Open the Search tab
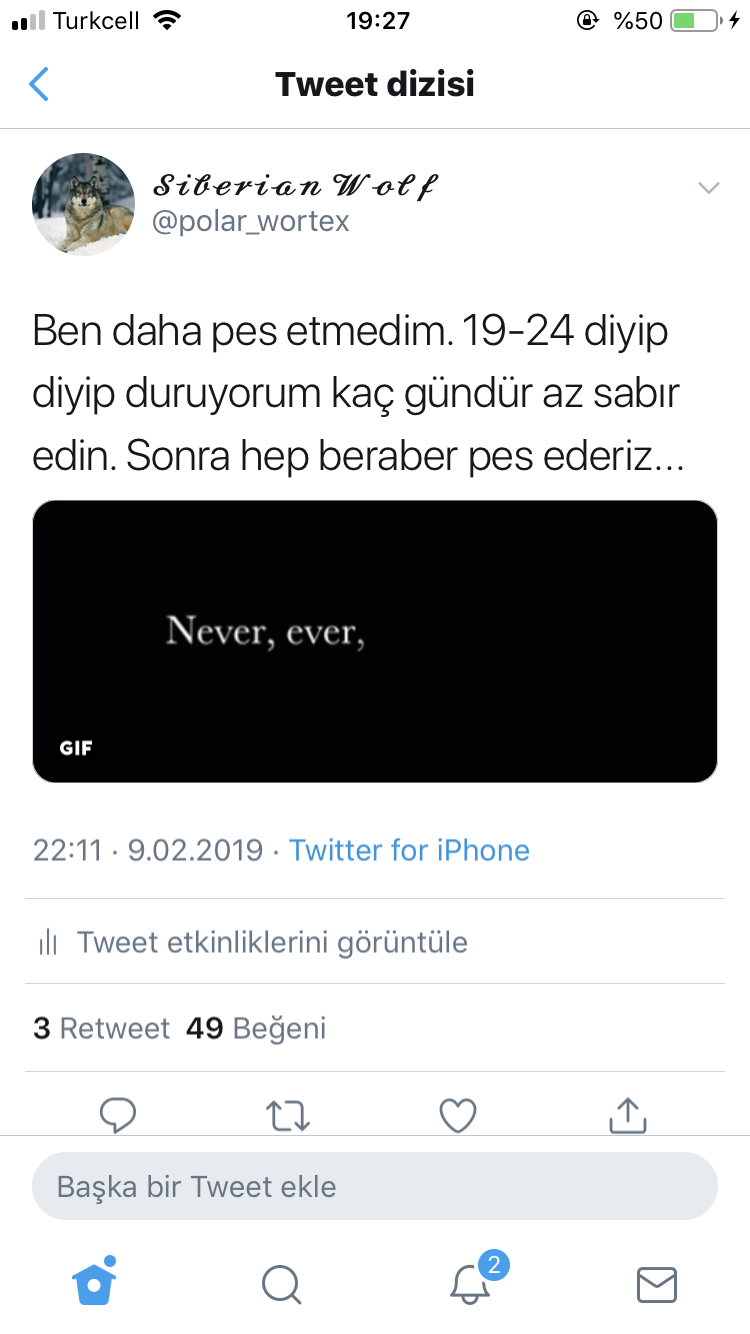This screenshot has width=750, height=1334. (281, 1283)
